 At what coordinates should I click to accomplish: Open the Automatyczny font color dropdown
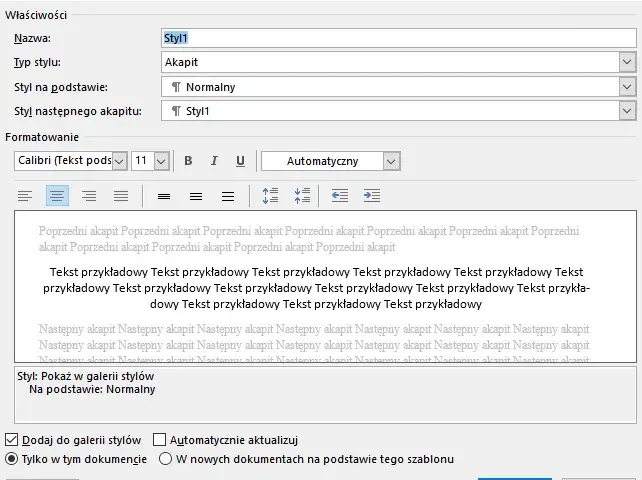391,161
